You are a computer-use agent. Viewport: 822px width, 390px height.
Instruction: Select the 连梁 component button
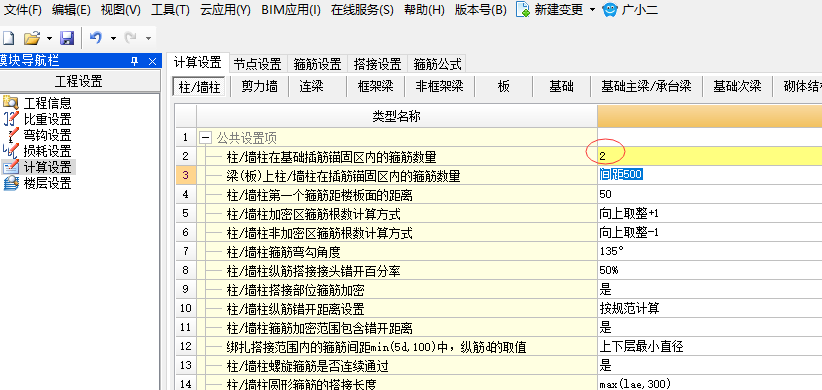pos(311,86)
